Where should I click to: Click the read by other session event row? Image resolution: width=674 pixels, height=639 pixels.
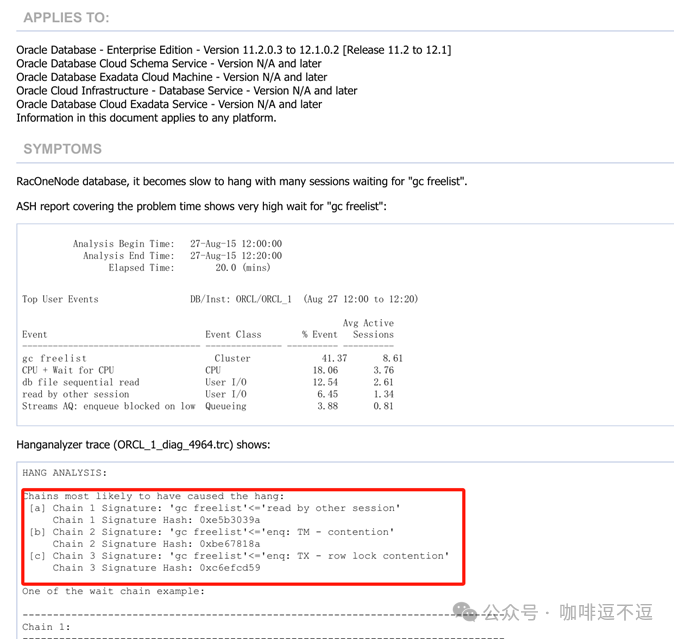76,394
